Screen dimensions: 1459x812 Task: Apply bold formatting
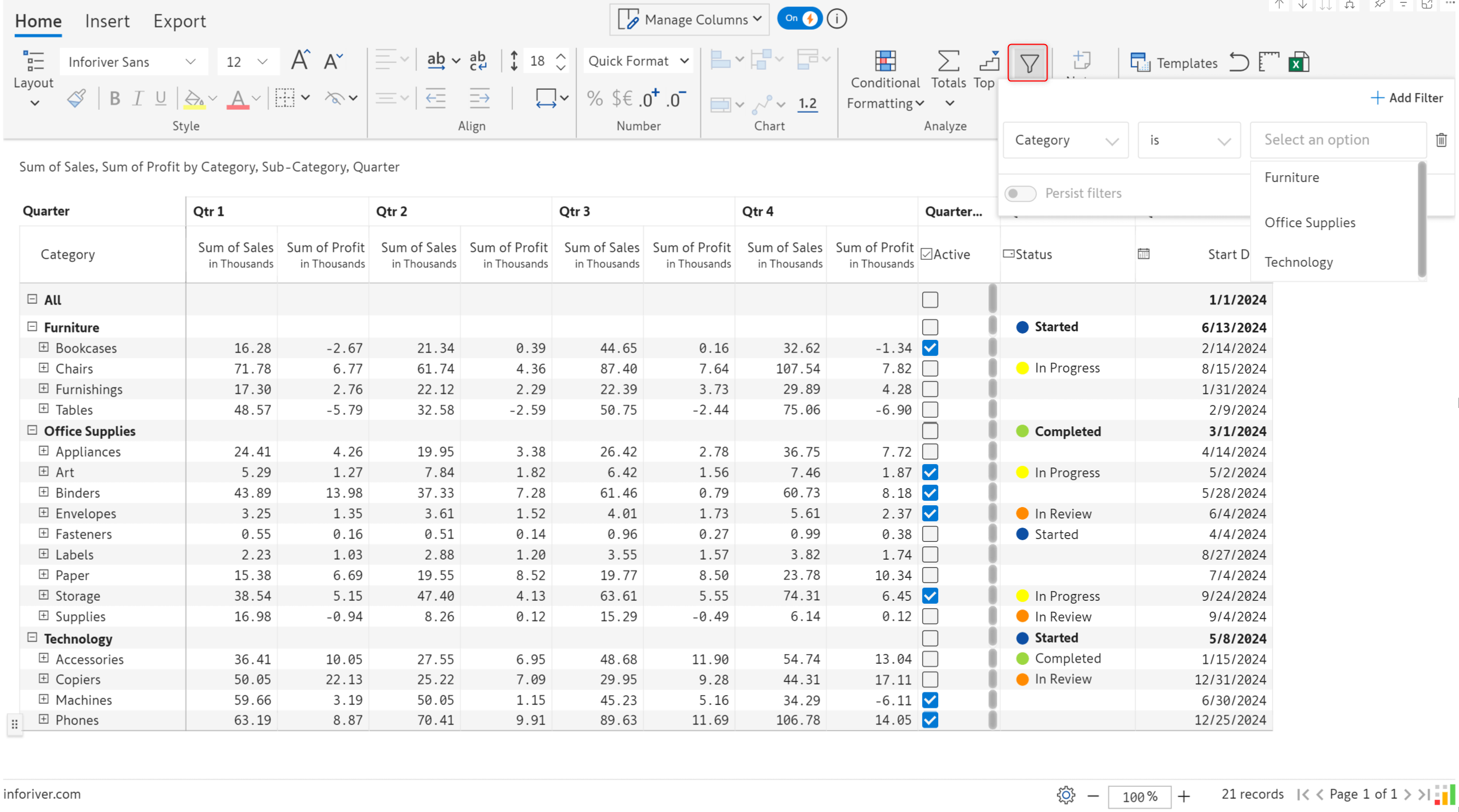pyautogui.click(x=114, y=98)
